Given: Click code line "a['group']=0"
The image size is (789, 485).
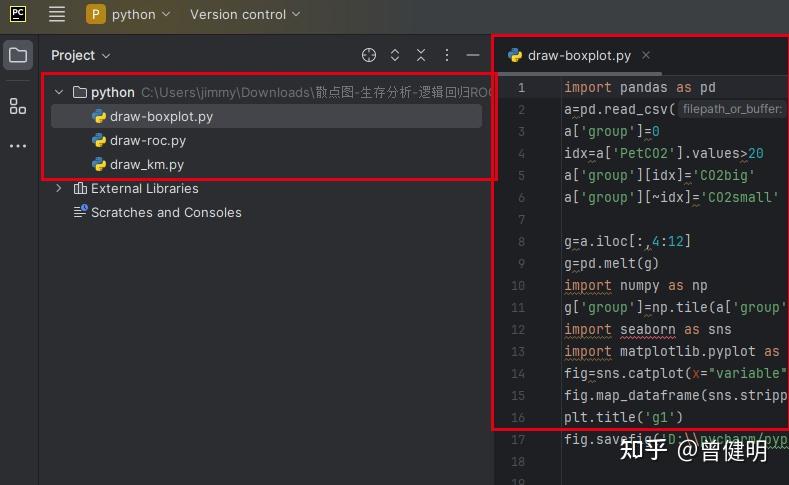Looking at the screenshot, I should point(611,131).
